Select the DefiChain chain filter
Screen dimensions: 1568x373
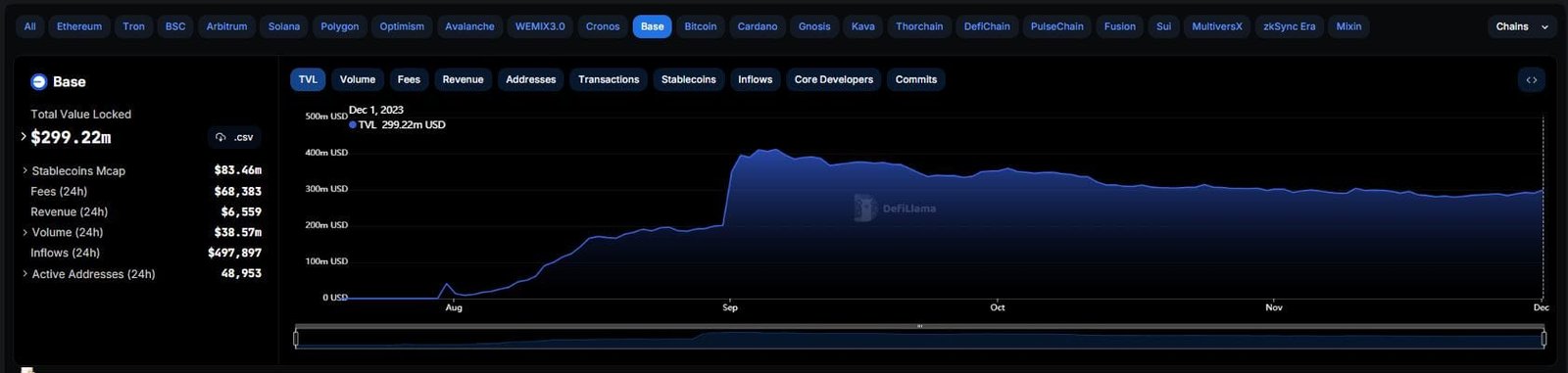point(987,26)
